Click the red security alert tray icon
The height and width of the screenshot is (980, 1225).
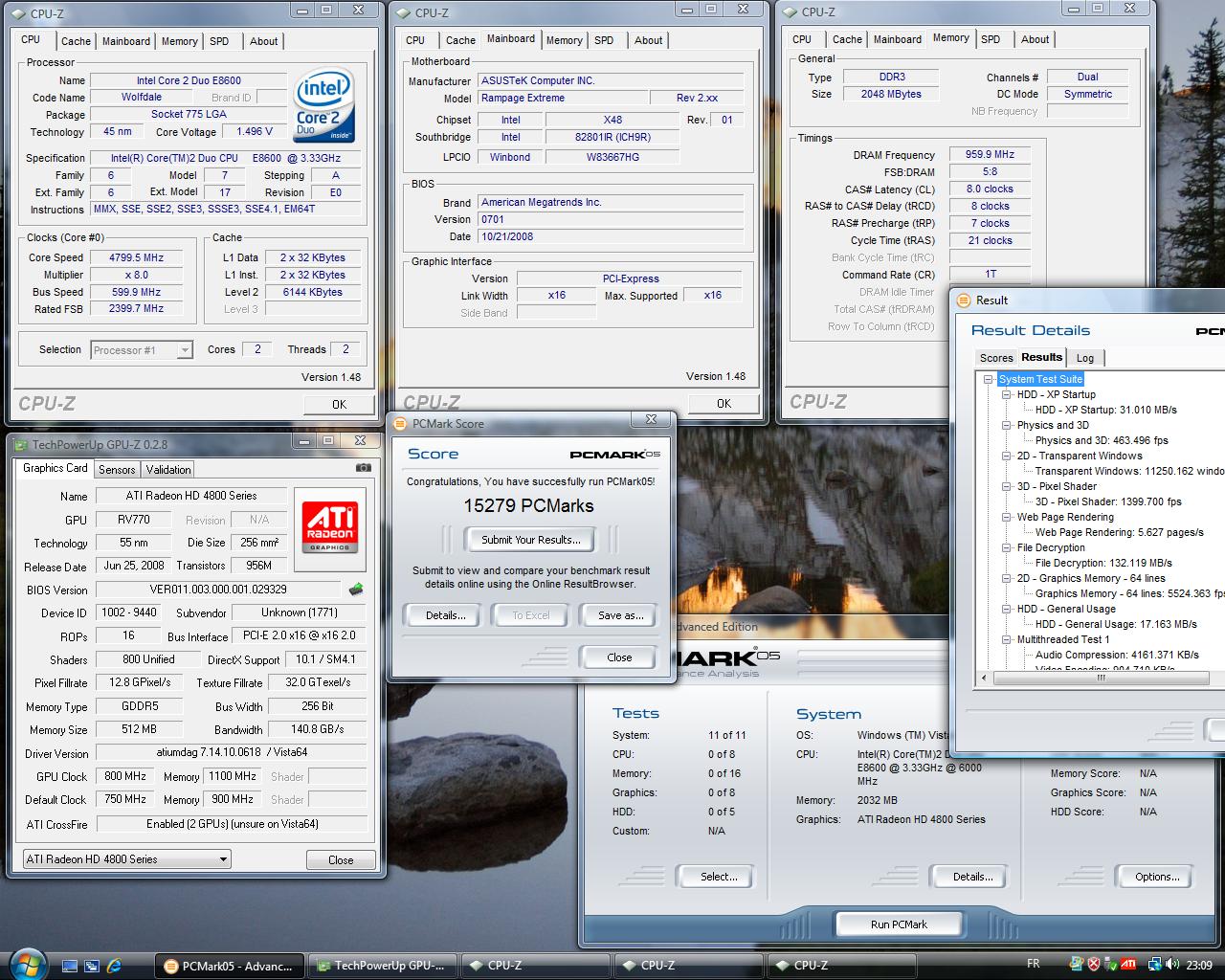(x=1094, y=965)
